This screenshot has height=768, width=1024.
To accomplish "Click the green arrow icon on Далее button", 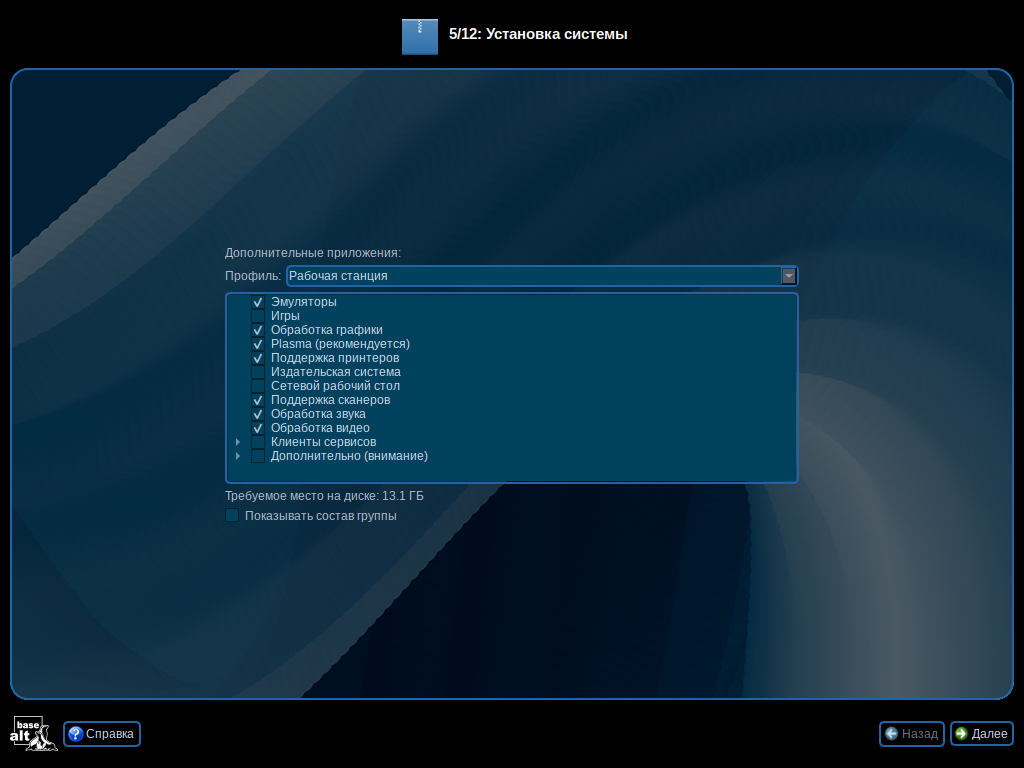I will click(x=961, y=733).
